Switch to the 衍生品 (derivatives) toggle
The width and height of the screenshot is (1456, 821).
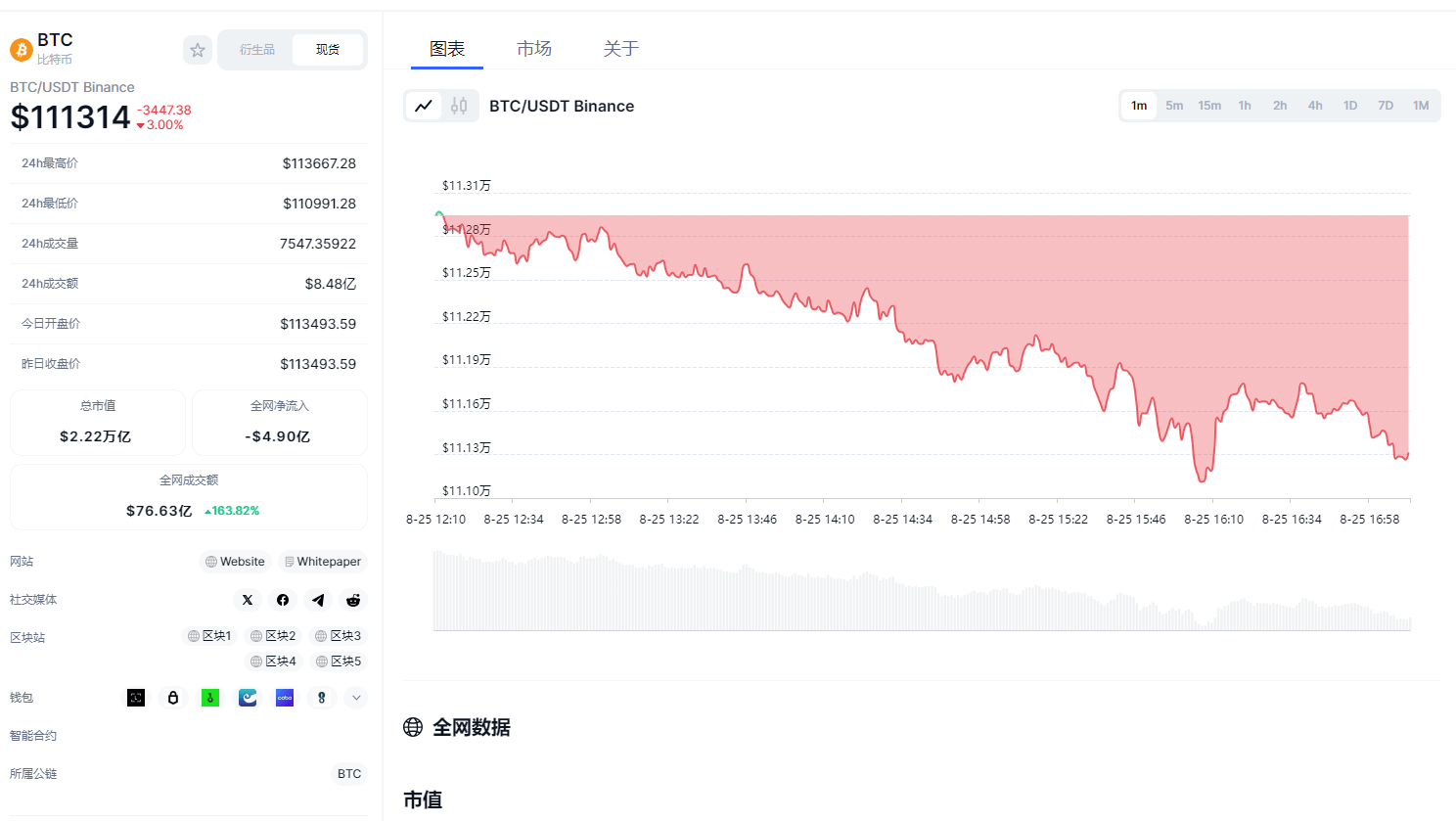coord(256,50)
